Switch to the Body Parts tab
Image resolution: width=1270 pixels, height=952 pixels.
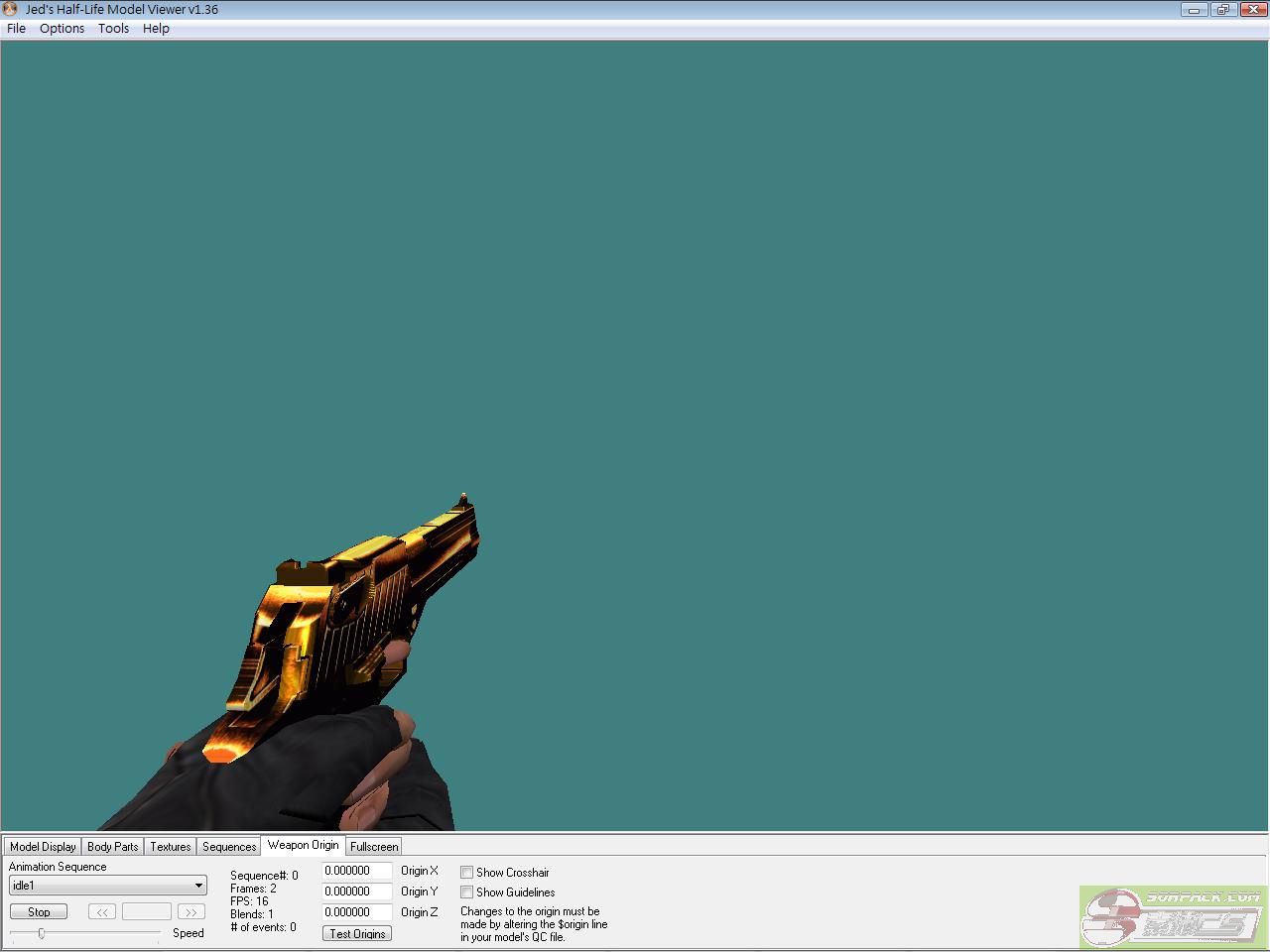(113, 847)
